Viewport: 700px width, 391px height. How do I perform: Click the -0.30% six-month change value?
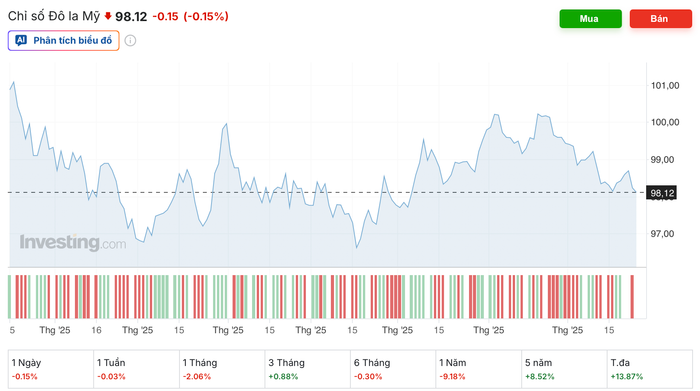click(368, 376)
